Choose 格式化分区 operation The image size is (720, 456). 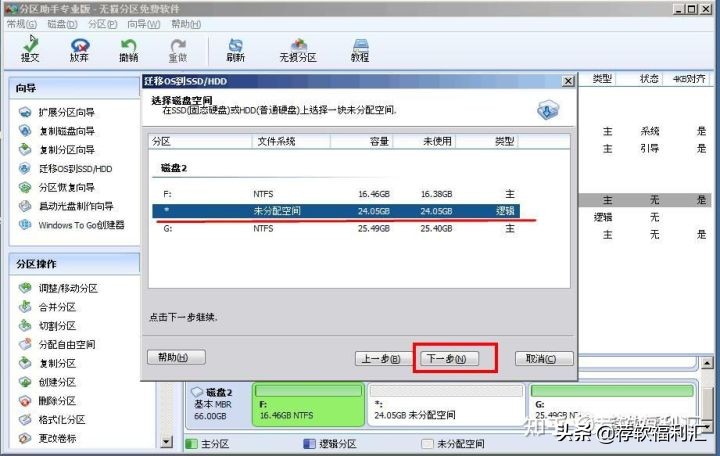pyautogui.click(x=62, y=420)
